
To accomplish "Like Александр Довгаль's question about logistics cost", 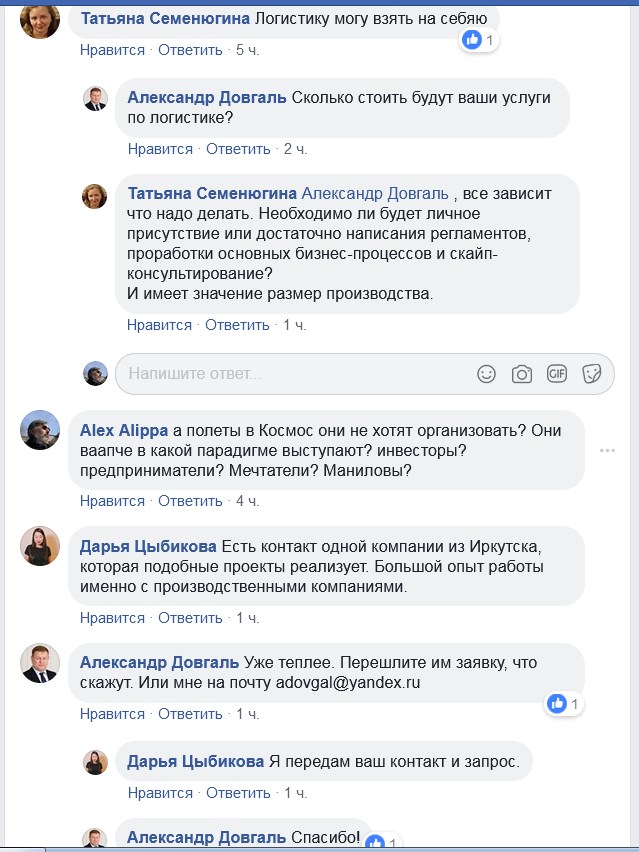I will pos(160,149).
